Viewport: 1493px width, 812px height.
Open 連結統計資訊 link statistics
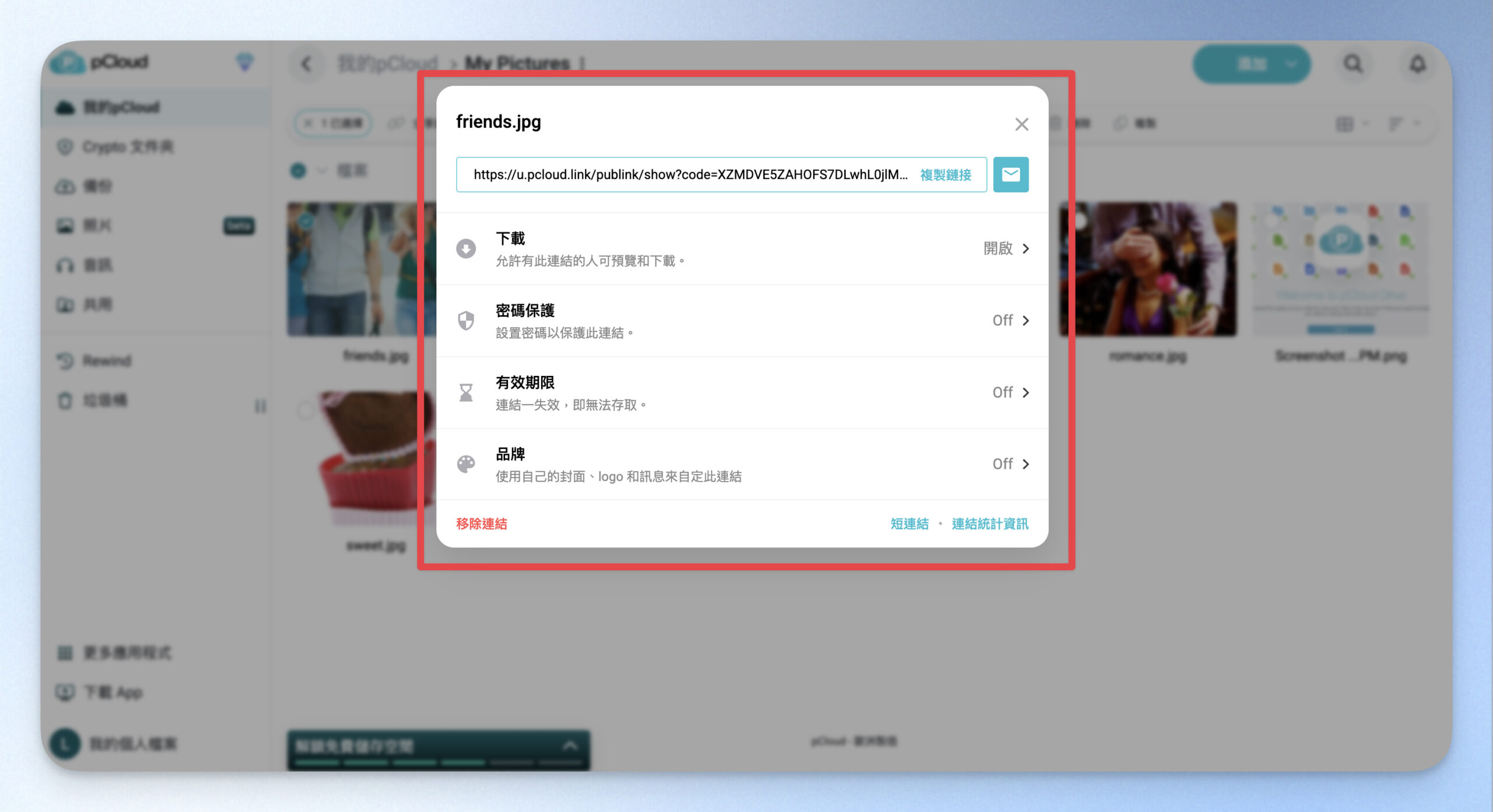pyautogui.click(x=990, y=523)
